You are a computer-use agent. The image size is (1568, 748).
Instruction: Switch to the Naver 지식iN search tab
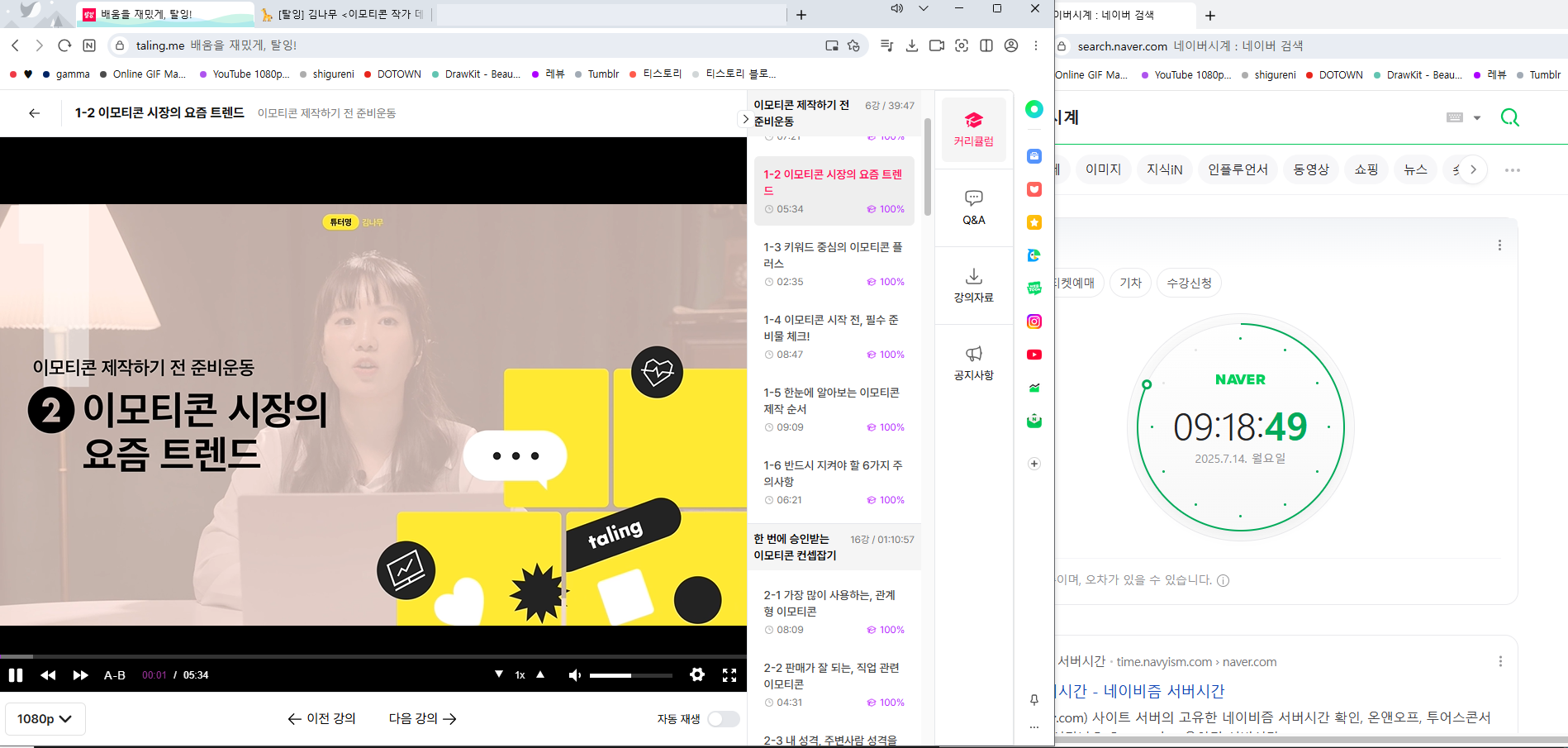(1165, 169)
